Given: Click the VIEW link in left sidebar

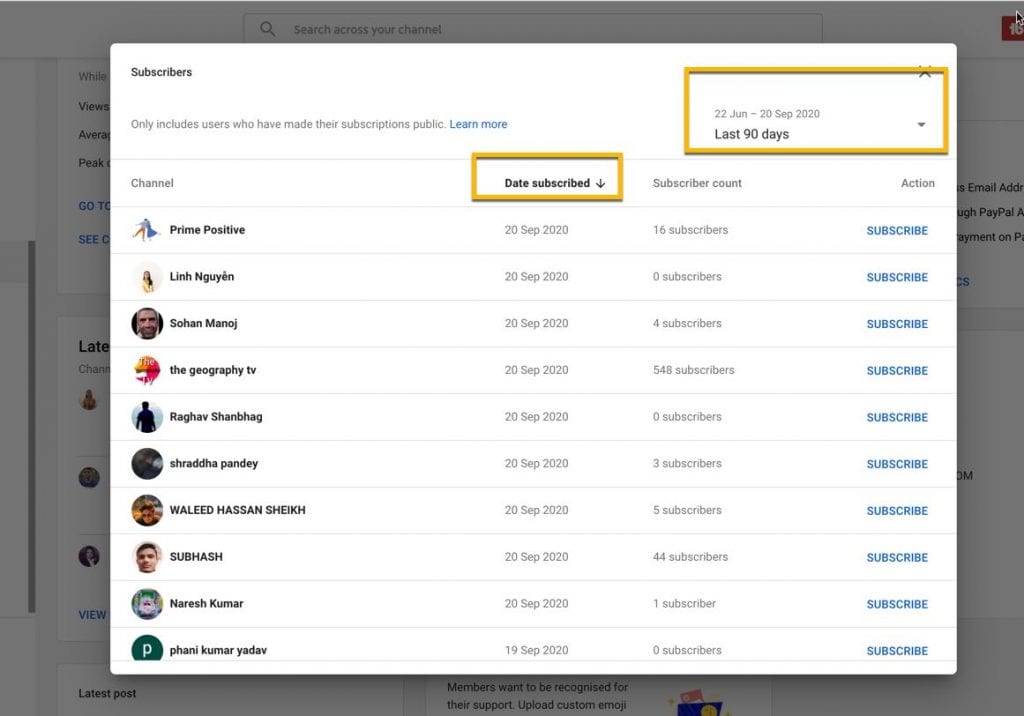Looking at the screenshot, I should (91, 614).
